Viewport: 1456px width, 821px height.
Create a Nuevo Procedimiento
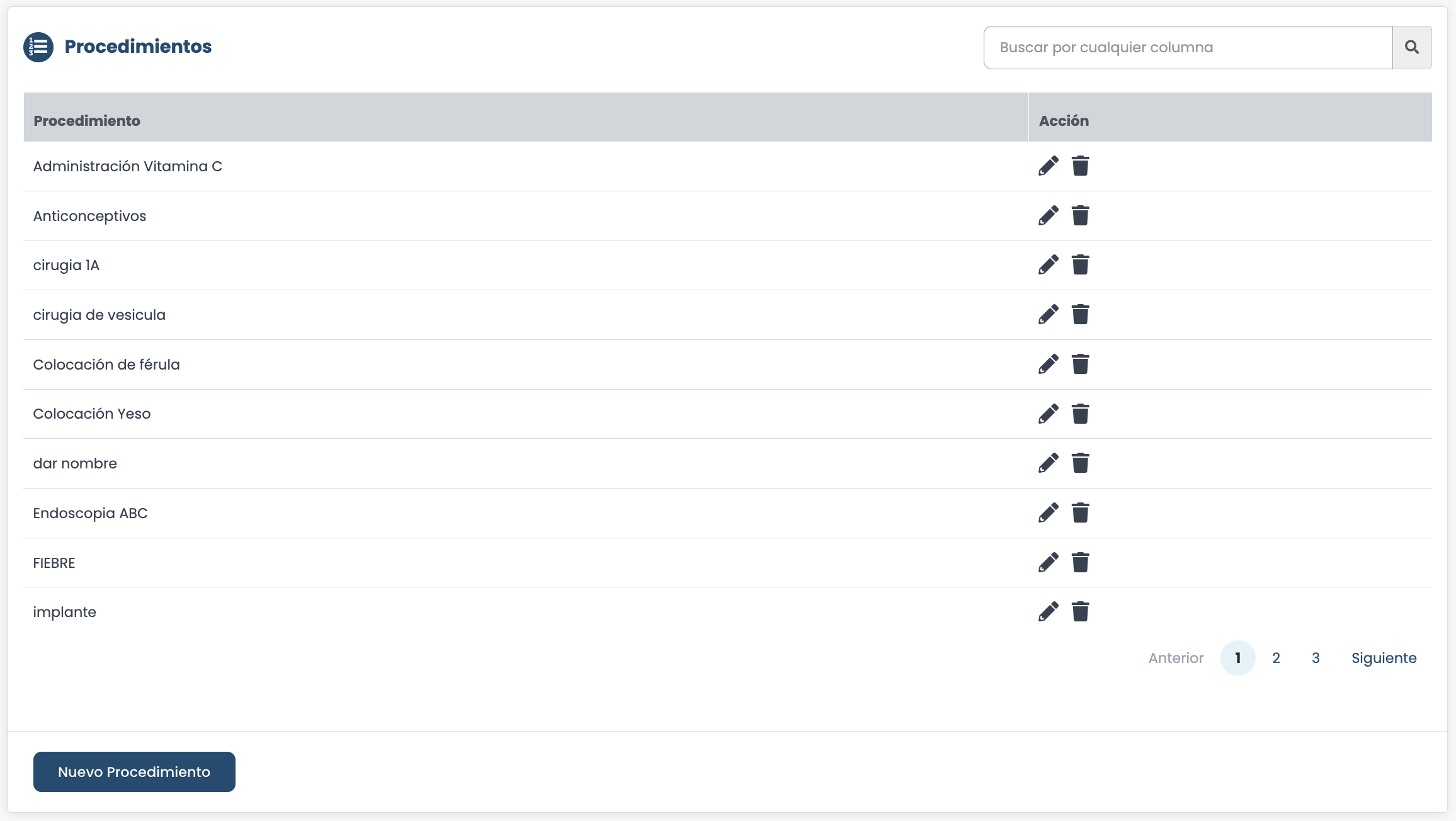pyautogui.click(x=134, y=772)
